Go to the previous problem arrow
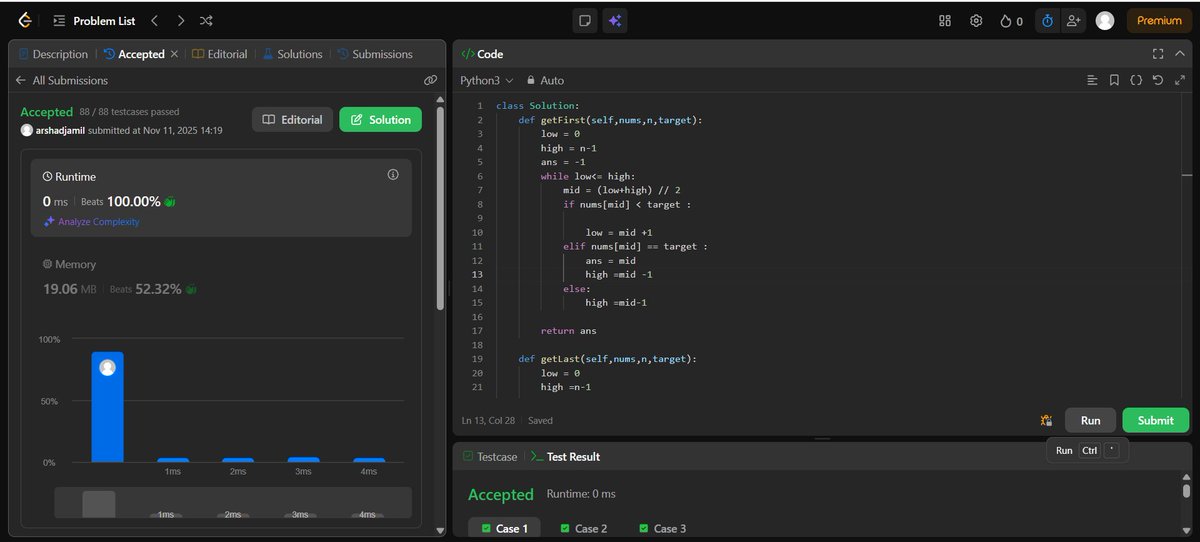Image resolution: width=1200 pixels, height=542 pixels. point(154,20)
